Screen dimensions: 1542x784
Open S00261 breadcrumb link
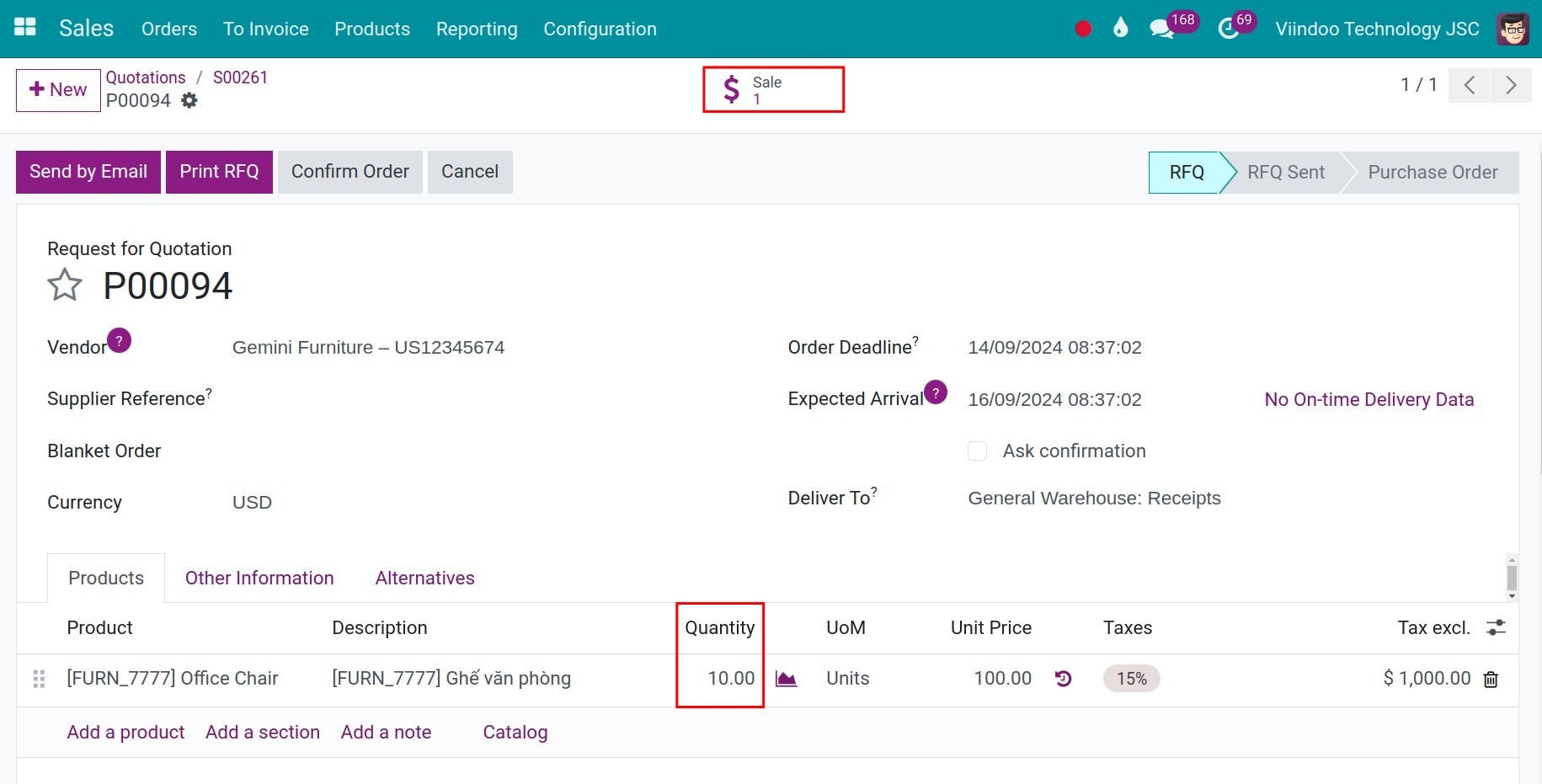tap(240, 77)
